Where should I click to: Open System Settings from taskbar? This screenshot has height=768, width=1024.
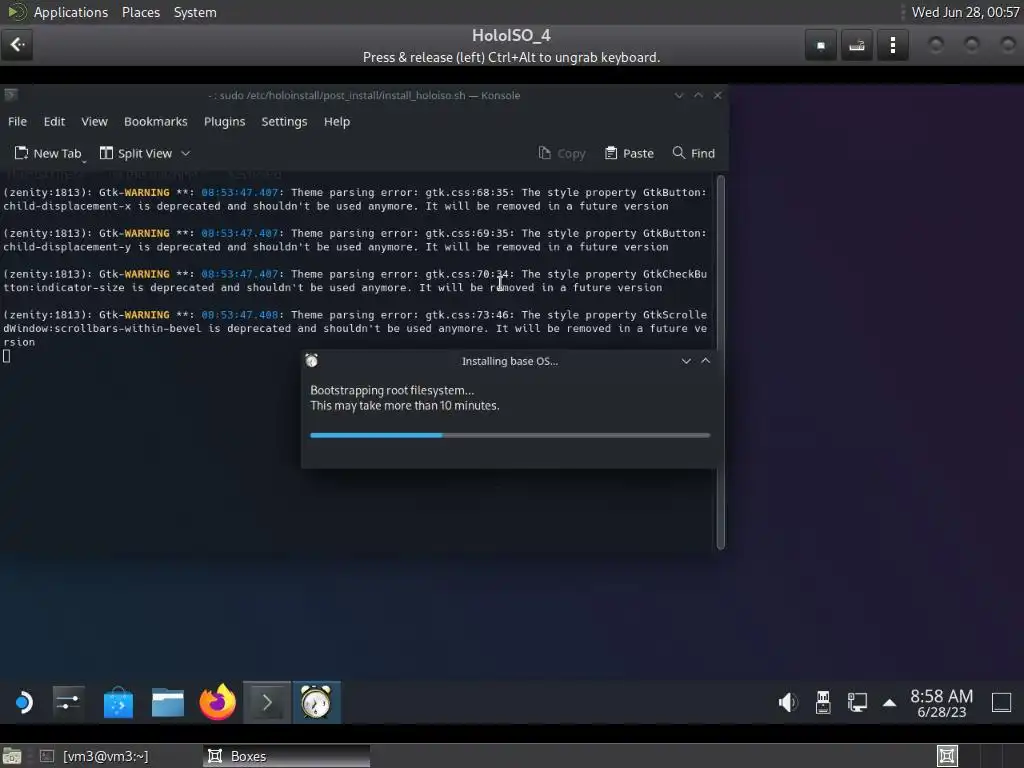pos(69,703)
